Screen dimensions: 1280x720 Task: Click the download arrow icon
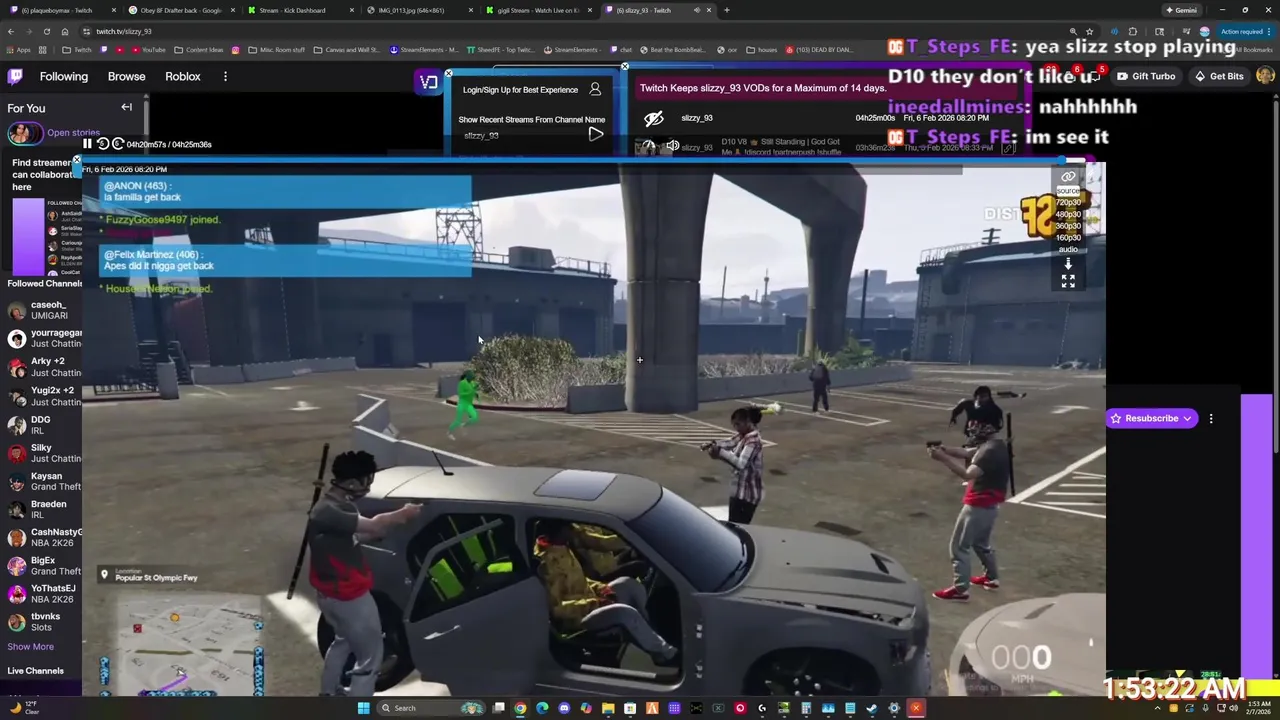point(1068,263)
